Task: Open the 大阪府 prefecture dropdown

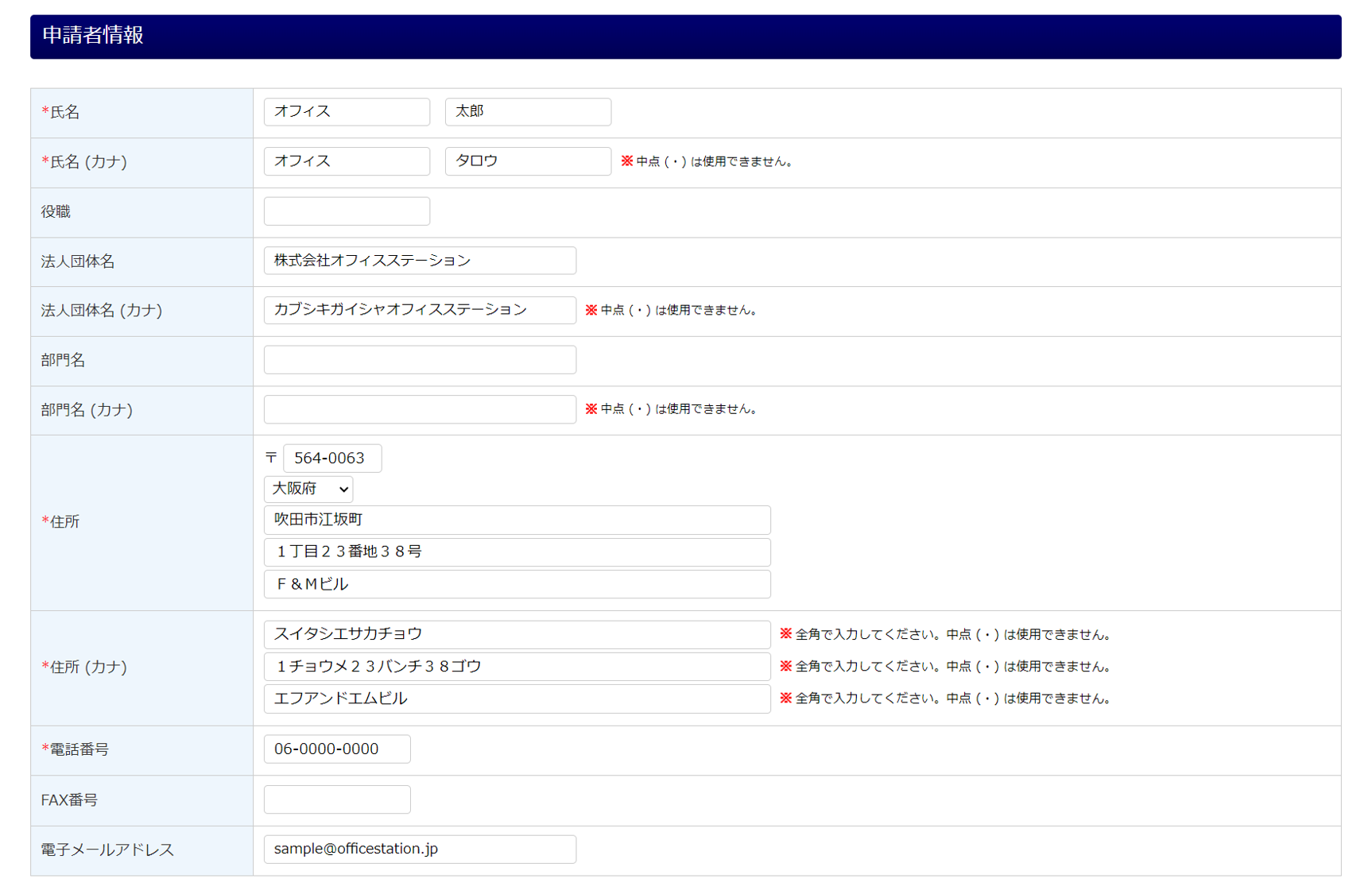Action: pos(308,489)
